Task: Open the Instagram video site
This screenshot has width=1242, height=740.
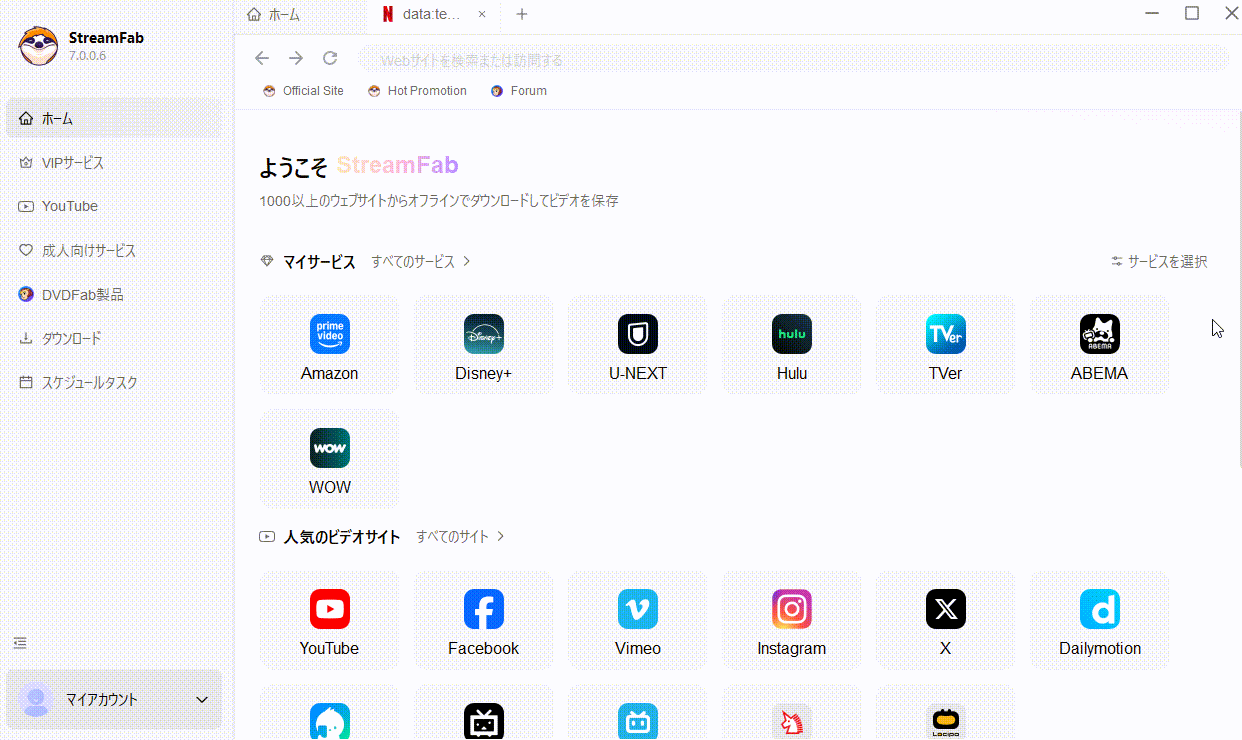Action: (791, 620)
